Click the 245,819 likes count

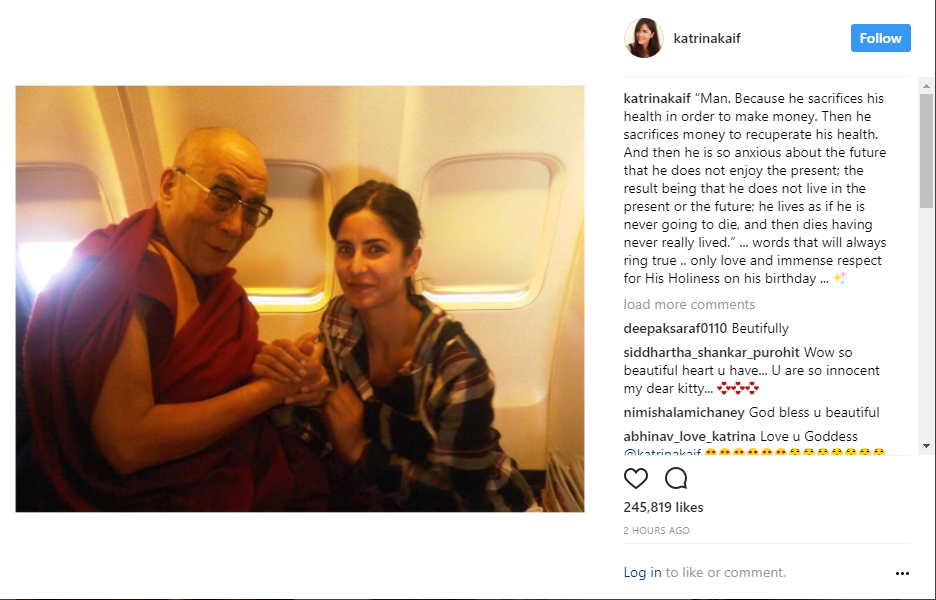[x=663, y=507]
